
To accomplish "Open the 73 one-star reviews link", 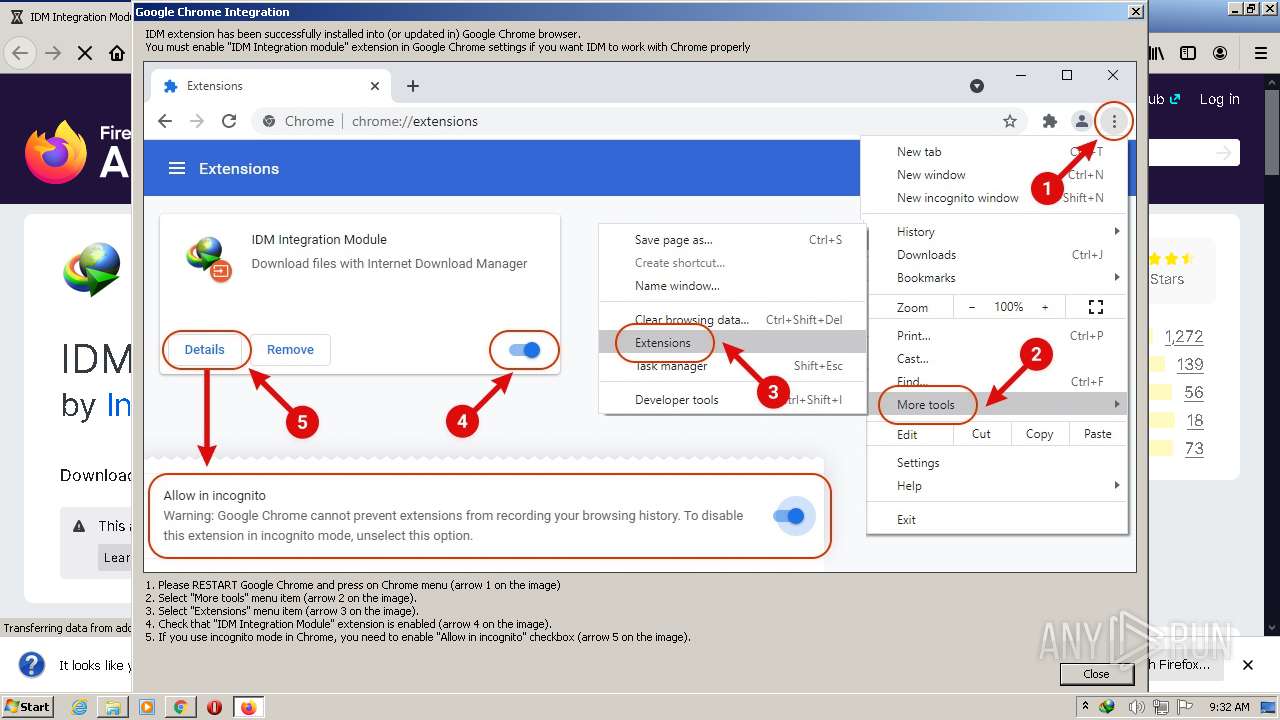I will pos(1194,448).
